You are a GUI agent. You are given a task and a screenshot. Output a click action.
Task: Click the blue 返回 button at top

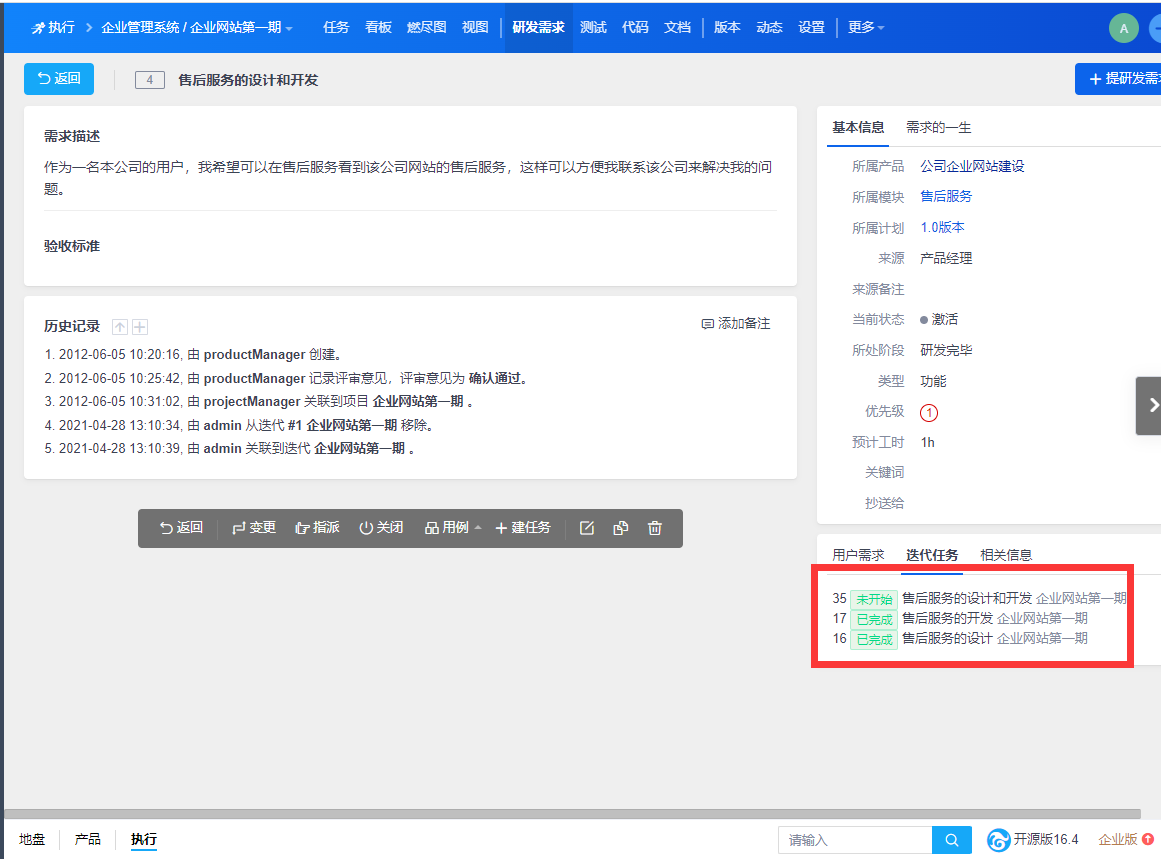58,78
